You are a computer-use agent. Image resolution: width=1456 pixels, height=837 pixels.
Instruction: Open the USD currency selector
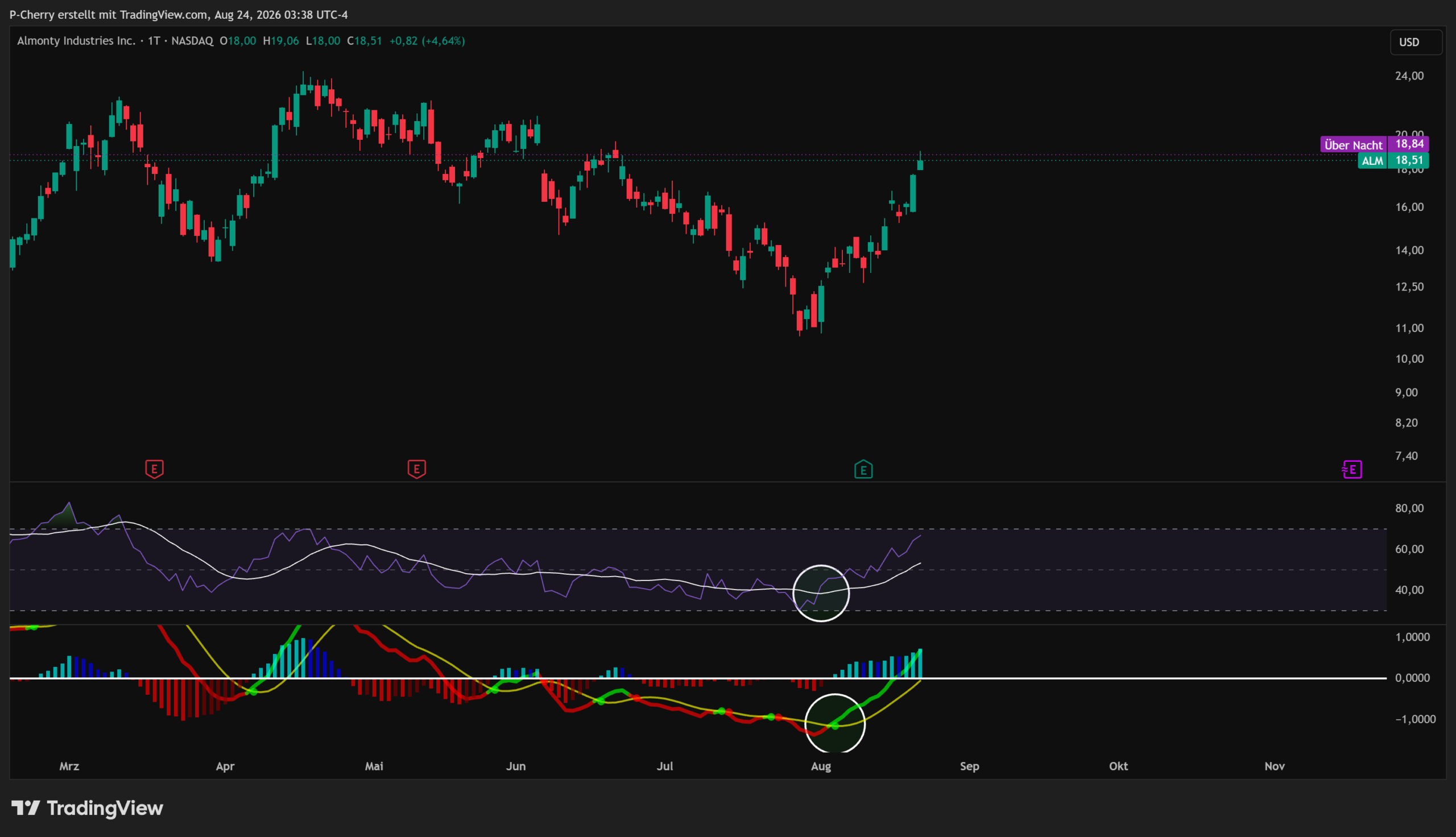(1416, 42)
